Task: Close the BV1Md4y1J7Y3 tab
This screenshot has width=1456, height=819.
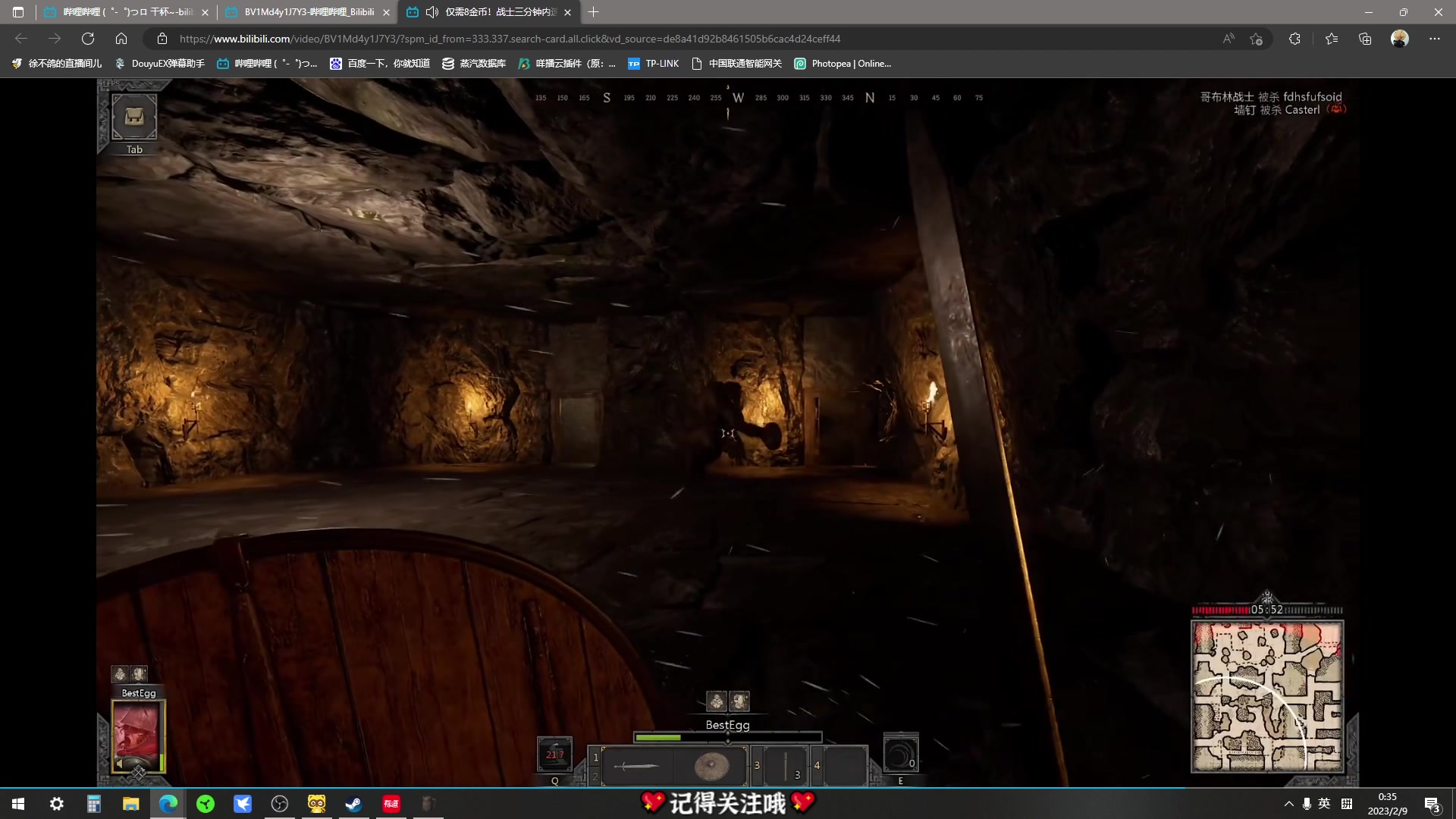Action: point(386,12)
